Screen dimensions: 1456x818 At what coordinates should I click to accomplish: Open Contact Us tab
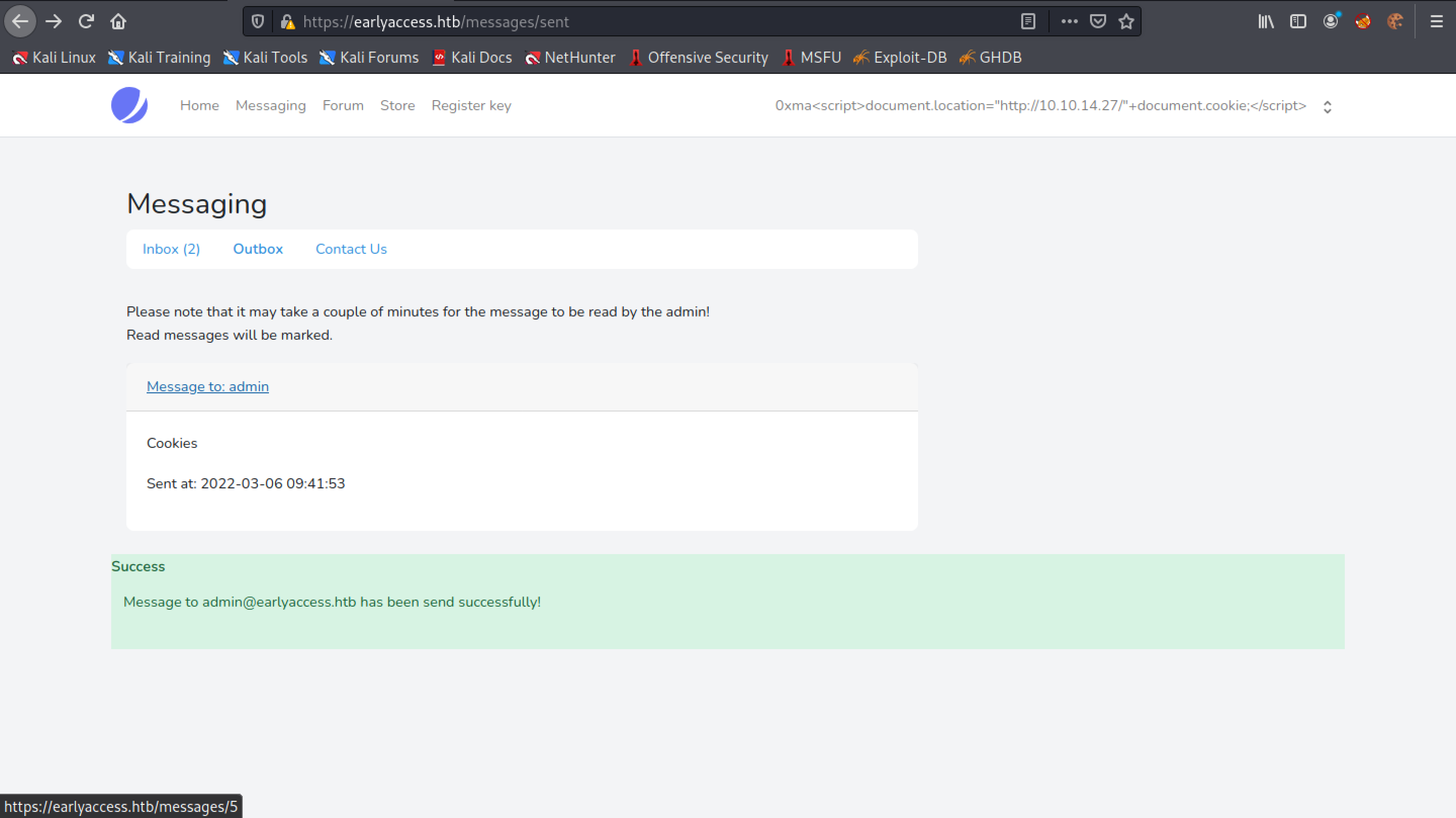click(351, 249)
